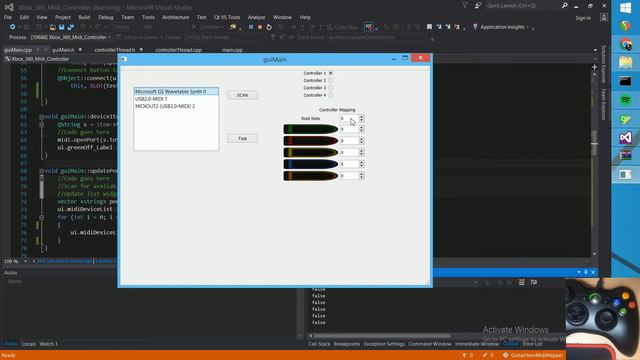Click the GuitarHeroMidiMapper status bar entry
The width and height of the screenshot is (640, 360).
[x=533, y=355]
